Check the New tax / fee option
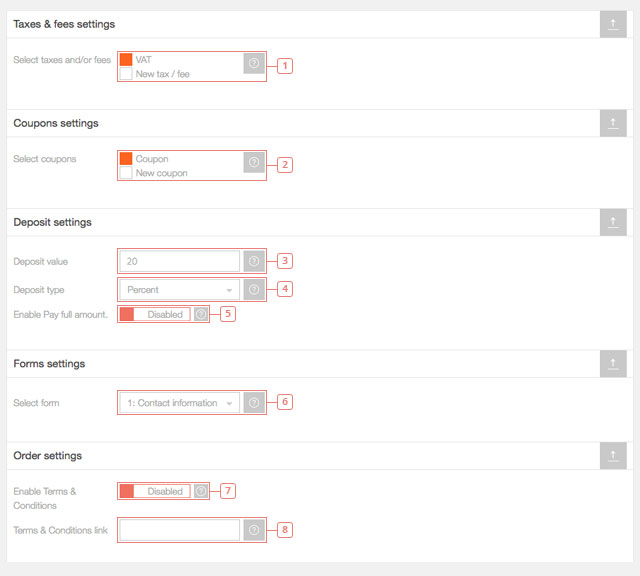 [x=126, y=74]
